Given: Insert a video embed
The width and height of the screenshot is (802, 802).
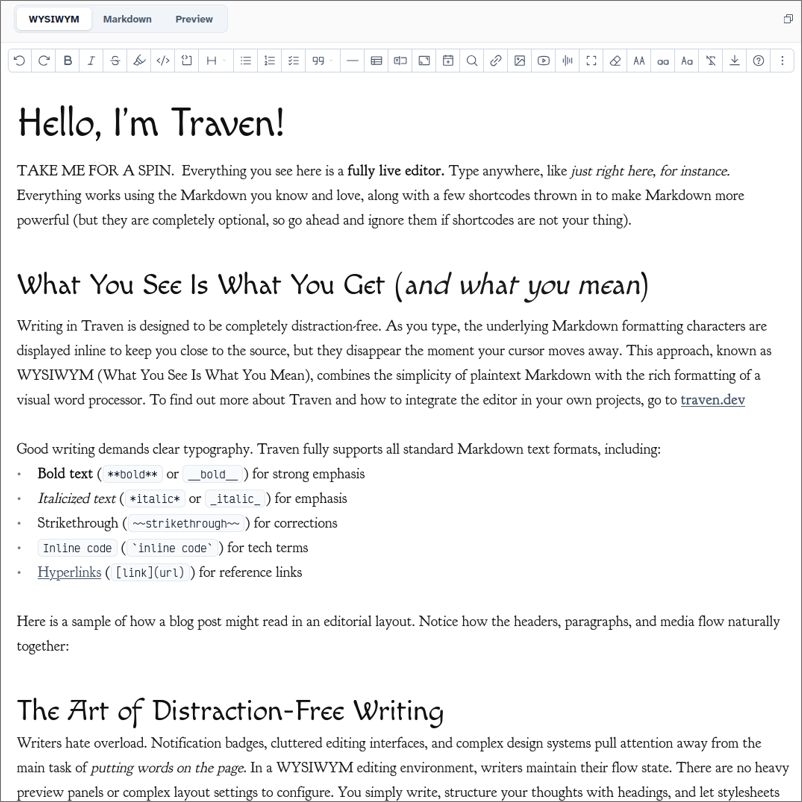Looking at the screenshot, I should coord(543,61).
